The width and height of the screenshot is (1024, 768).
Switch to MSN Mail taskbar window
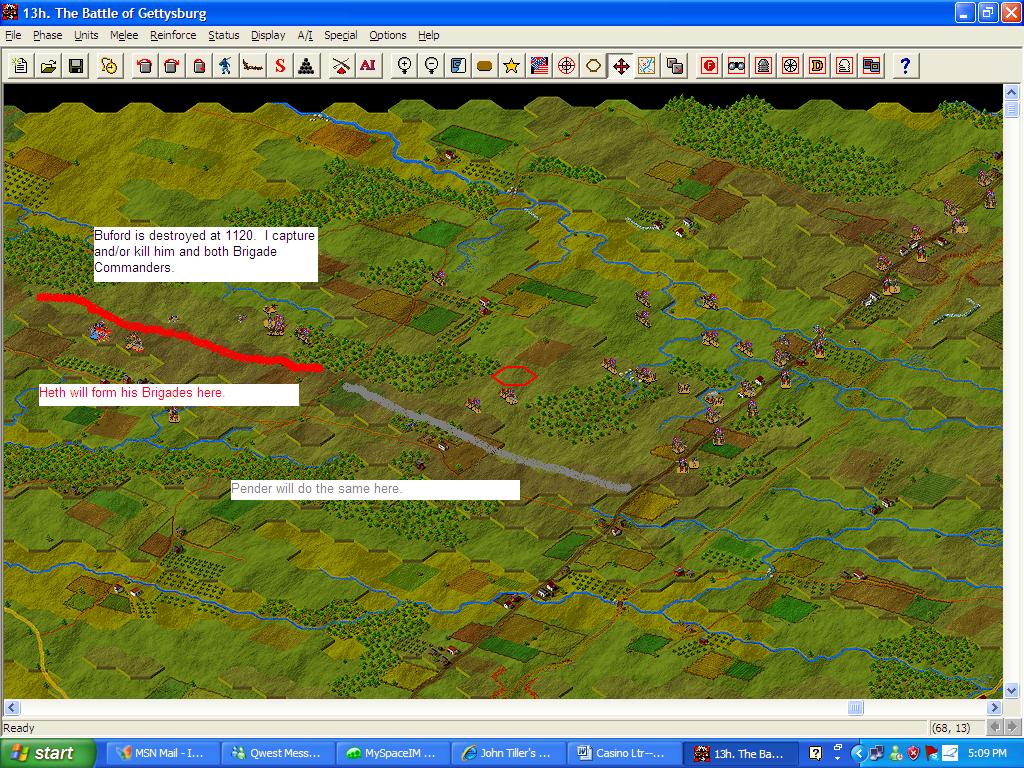163,753
